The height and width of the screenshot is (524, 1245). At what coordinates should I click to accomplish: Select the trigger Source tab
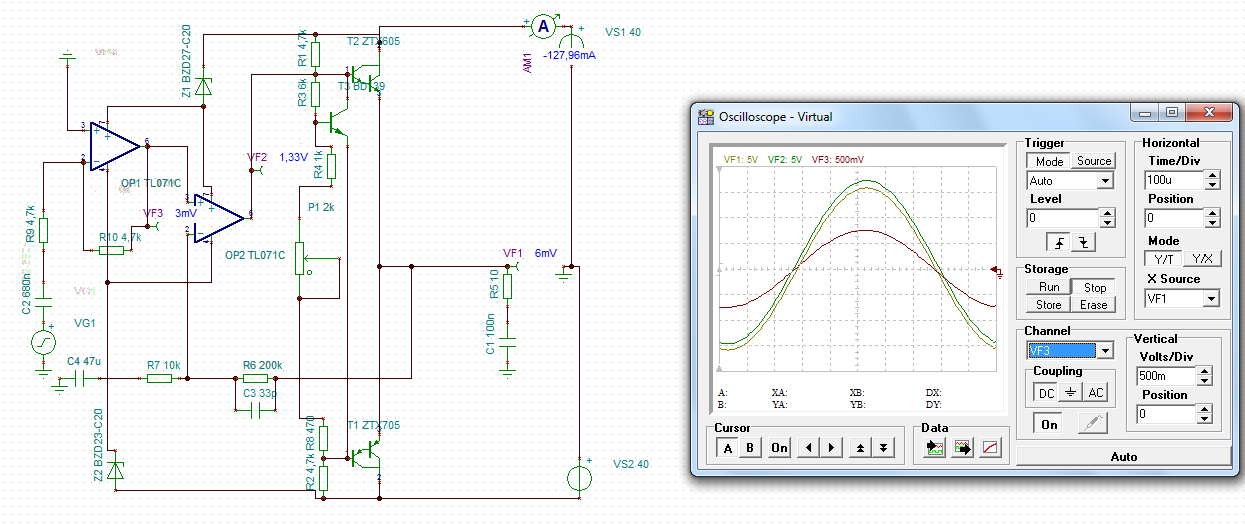point(1093,161)
